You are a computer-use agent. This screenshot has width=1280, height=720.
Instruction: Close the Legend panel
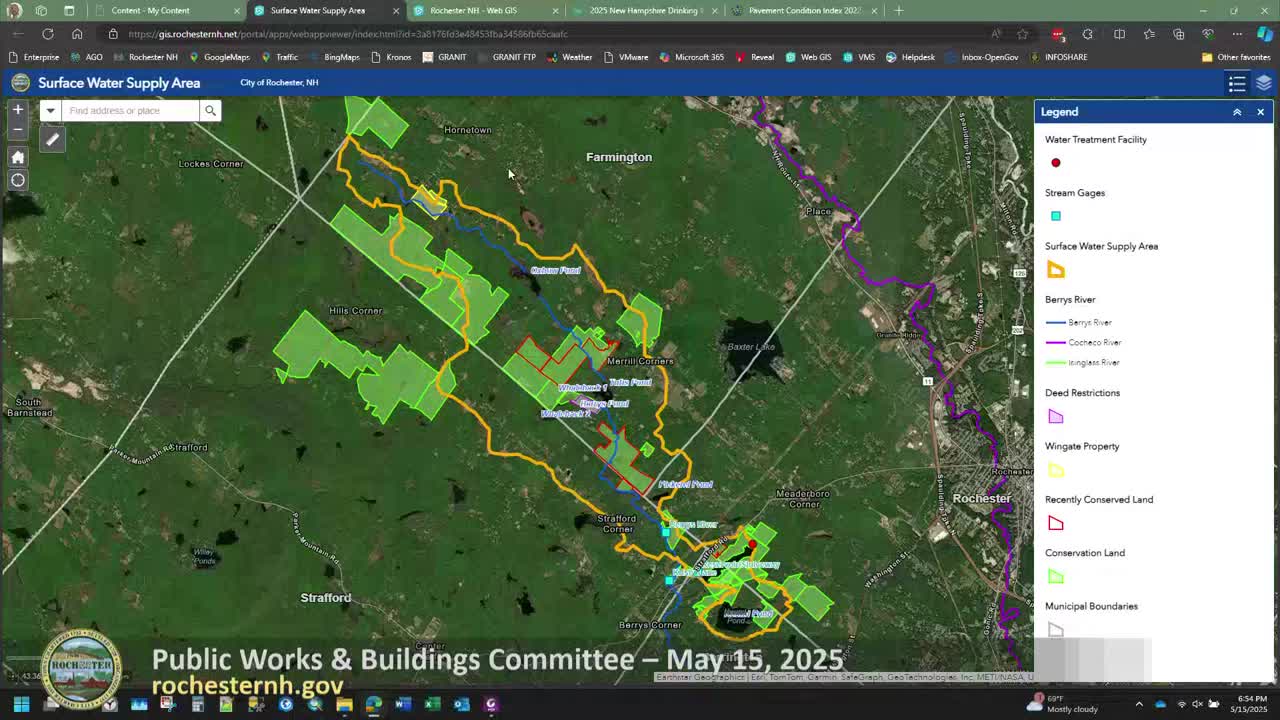click(x=1260, y=112)
